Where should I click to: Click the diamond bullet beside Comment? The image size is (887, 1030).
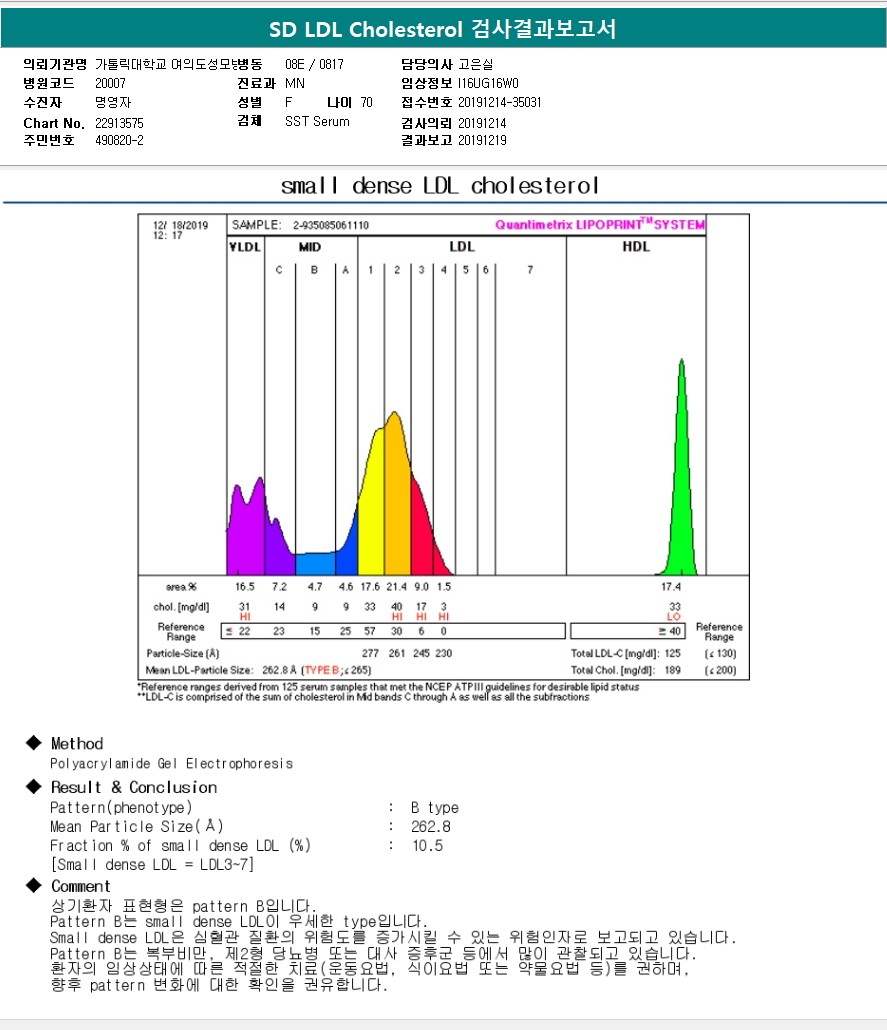click(33, 886)
